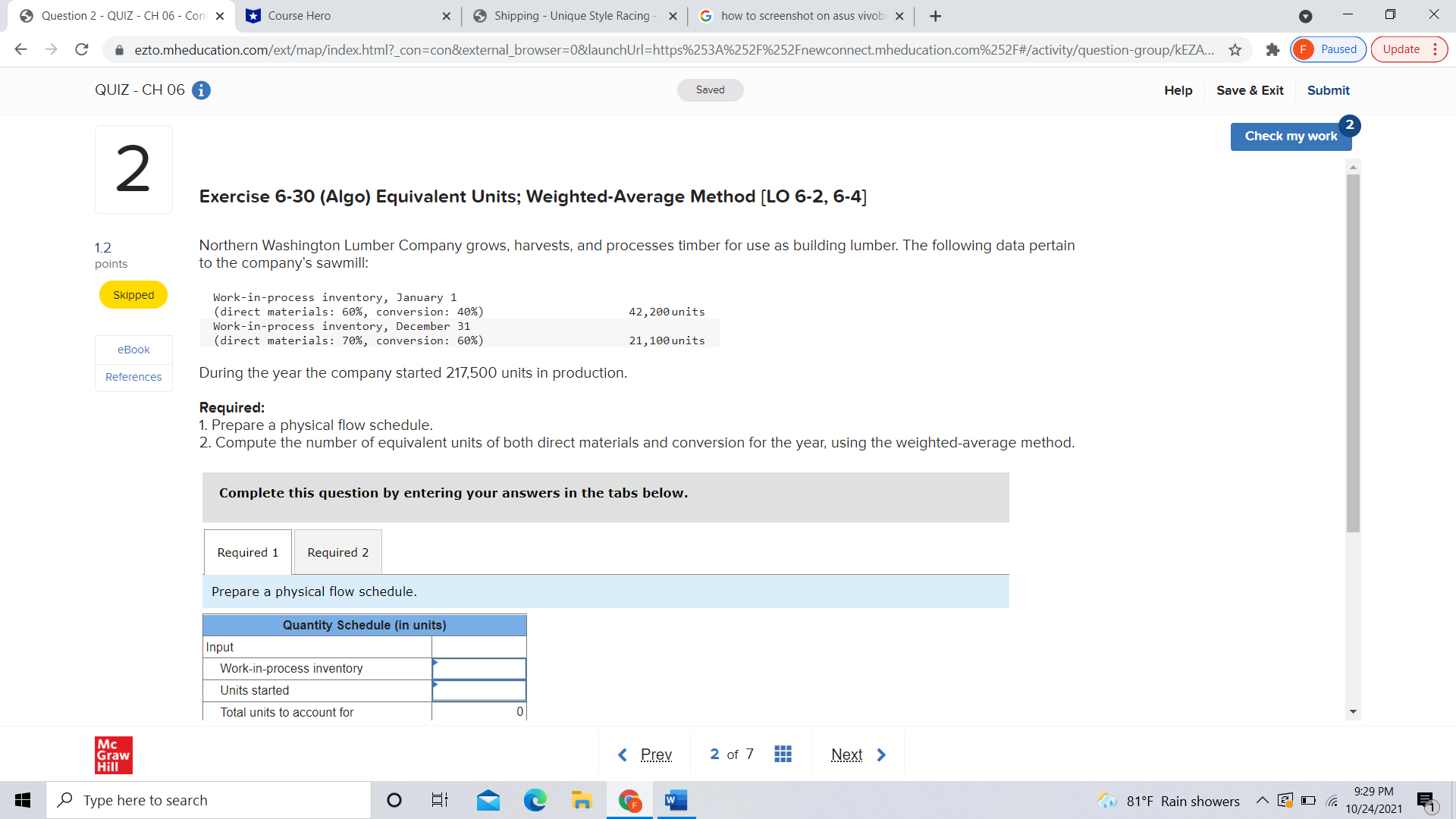The width and height of the screenshot is (1456, 819).
Task: Click the info icon next to QUIZ - CH 06
Action: pyautogui.click(x=200, y=89)
